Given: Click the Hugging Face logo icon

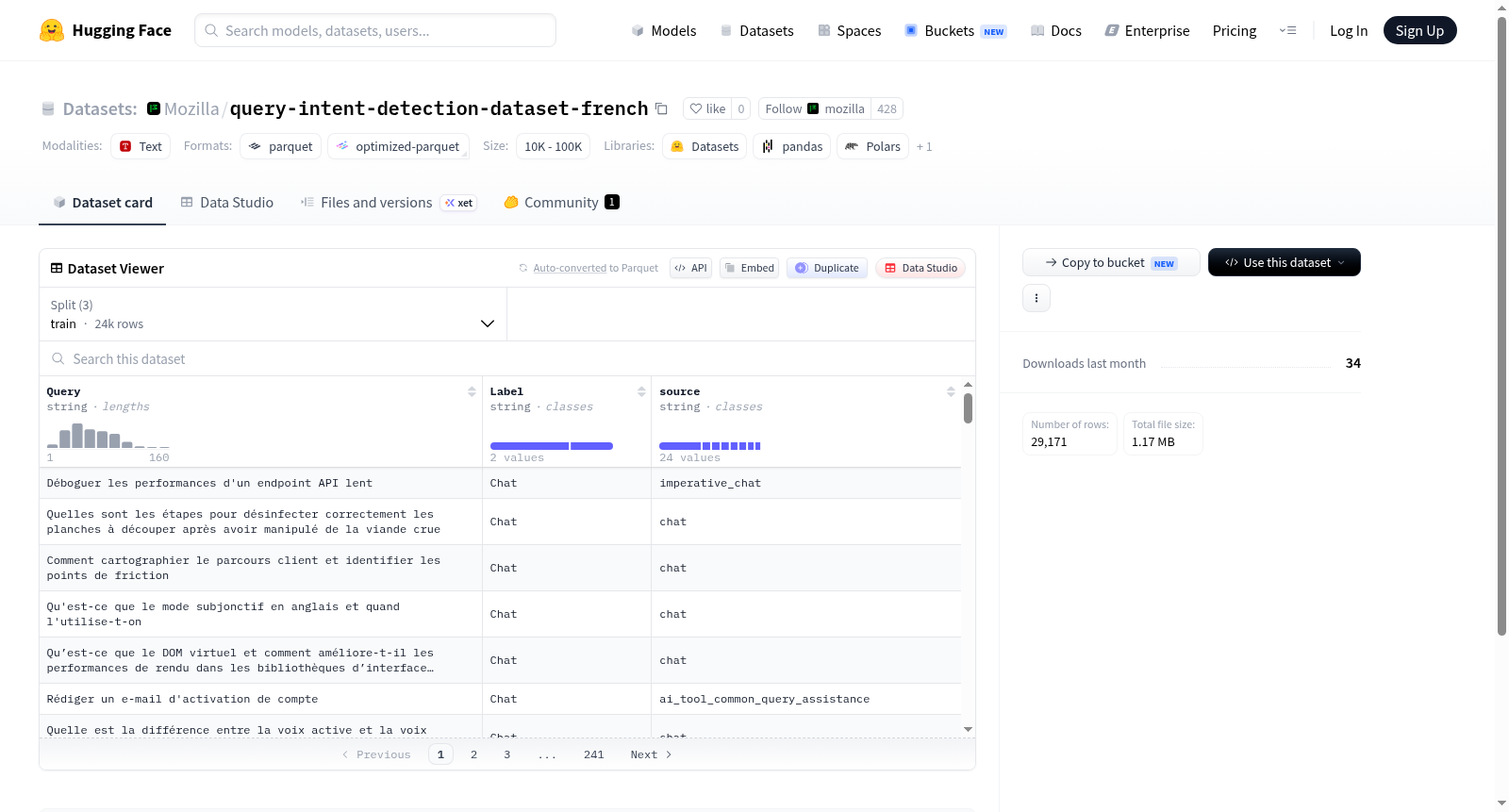Looking at the screenshot, I should [x=52, y=30].
